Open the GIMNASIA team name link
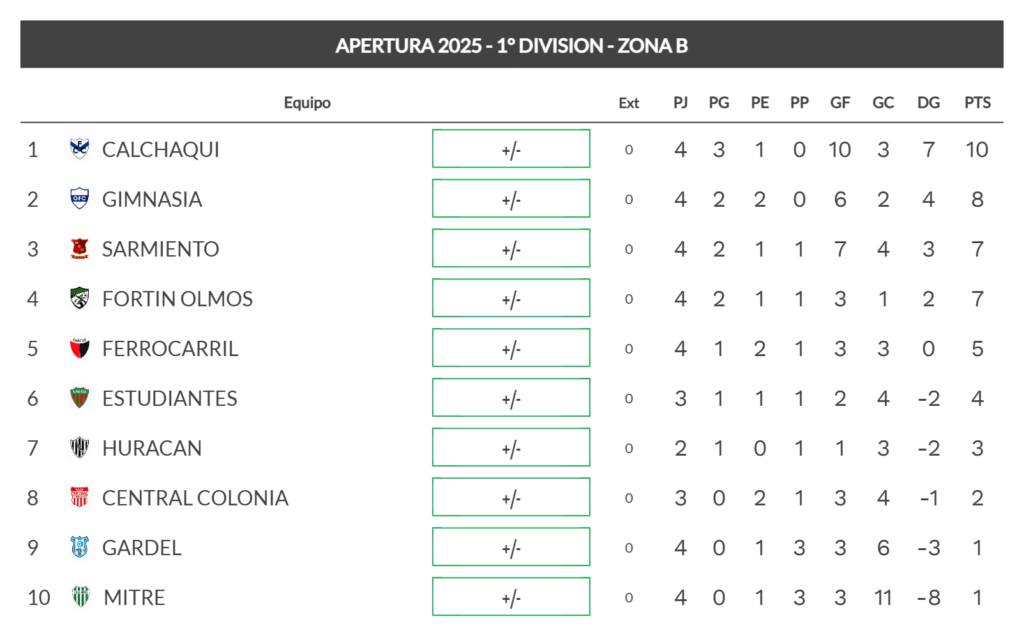 click(x=152, y=199)
